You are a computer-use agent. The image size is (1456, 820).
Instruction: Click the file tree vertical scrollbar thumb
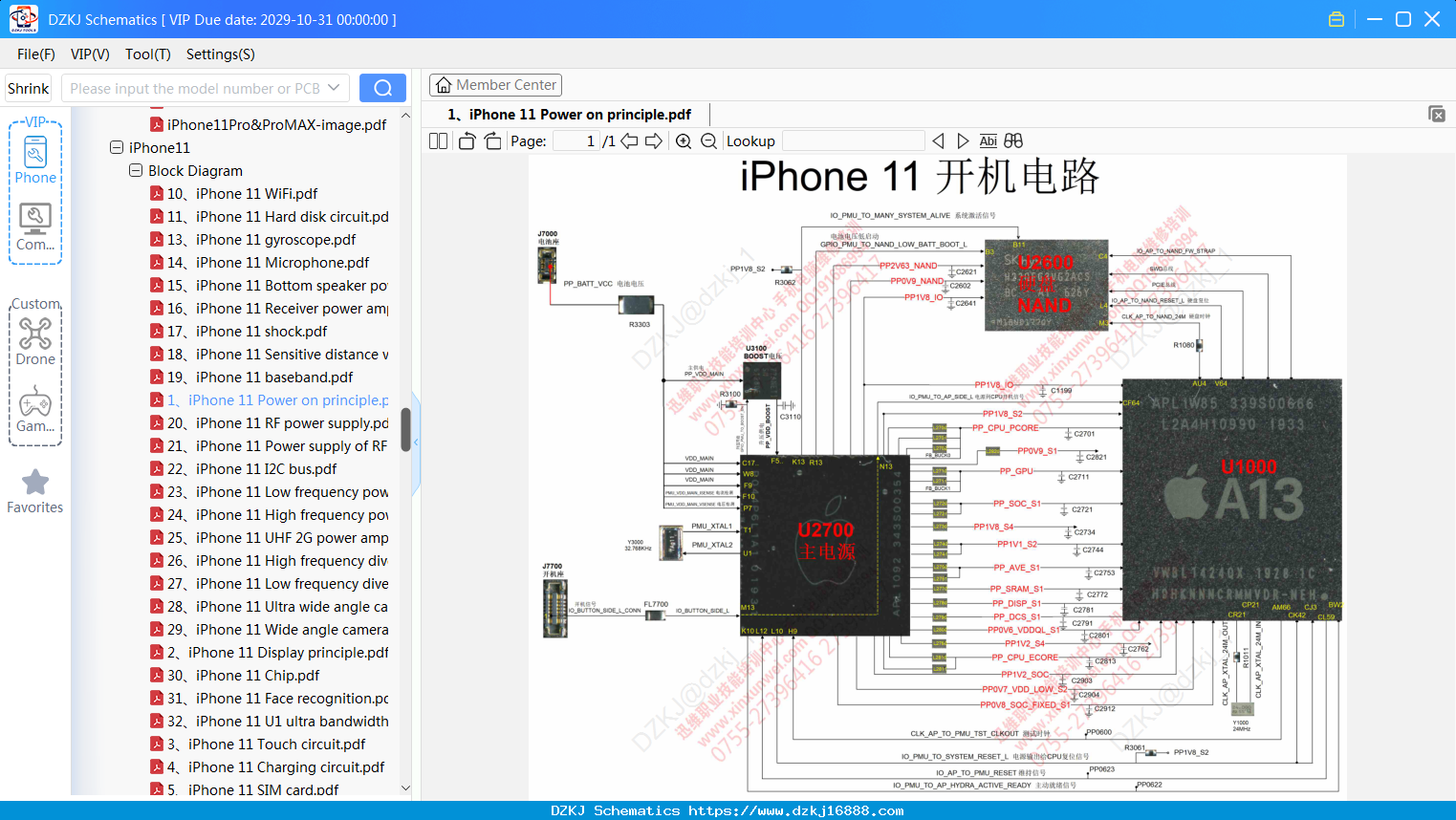click(405, 430)
